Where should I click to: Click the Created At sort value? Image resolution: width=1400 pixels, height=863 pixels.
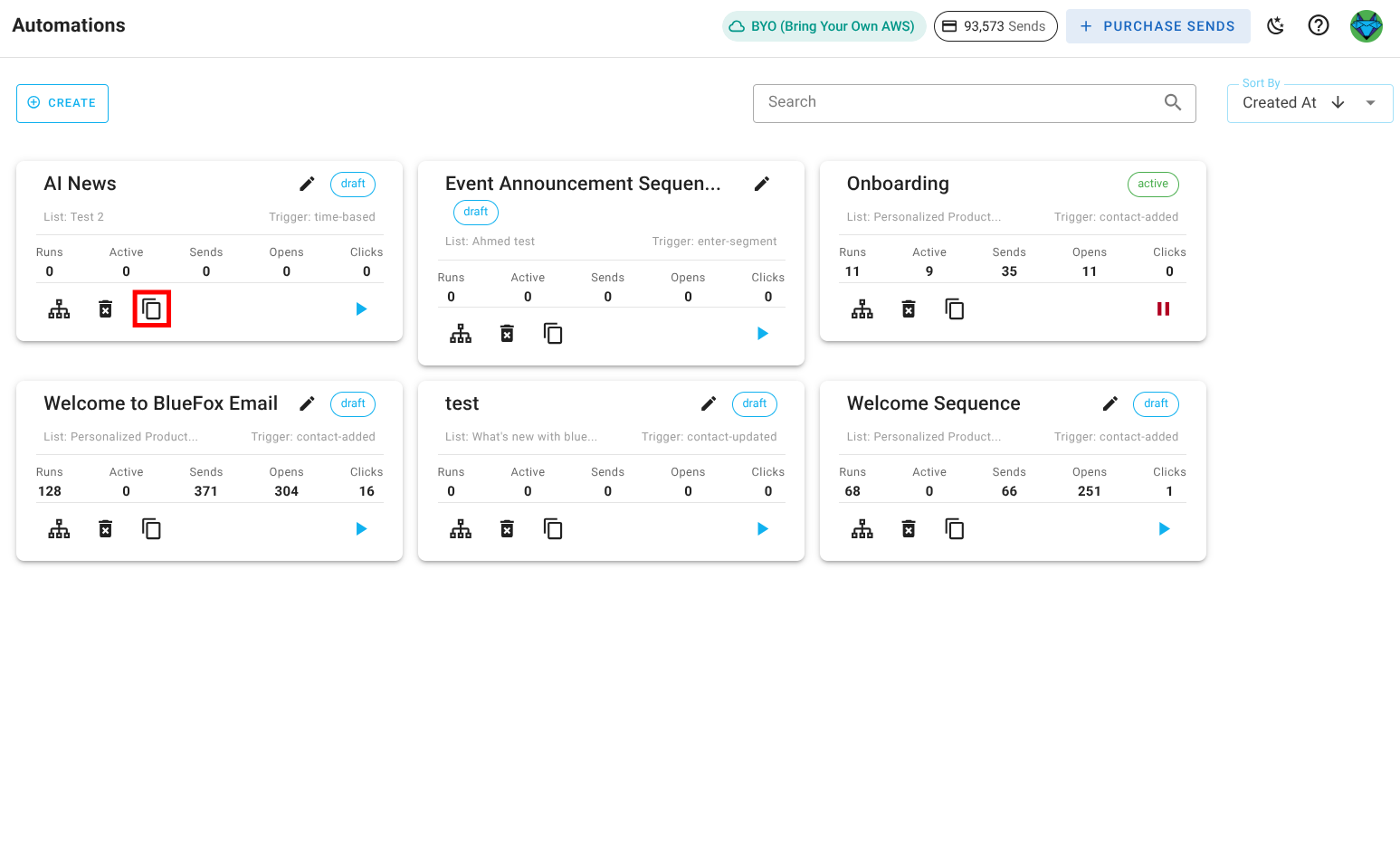[x=1280, y=103]
